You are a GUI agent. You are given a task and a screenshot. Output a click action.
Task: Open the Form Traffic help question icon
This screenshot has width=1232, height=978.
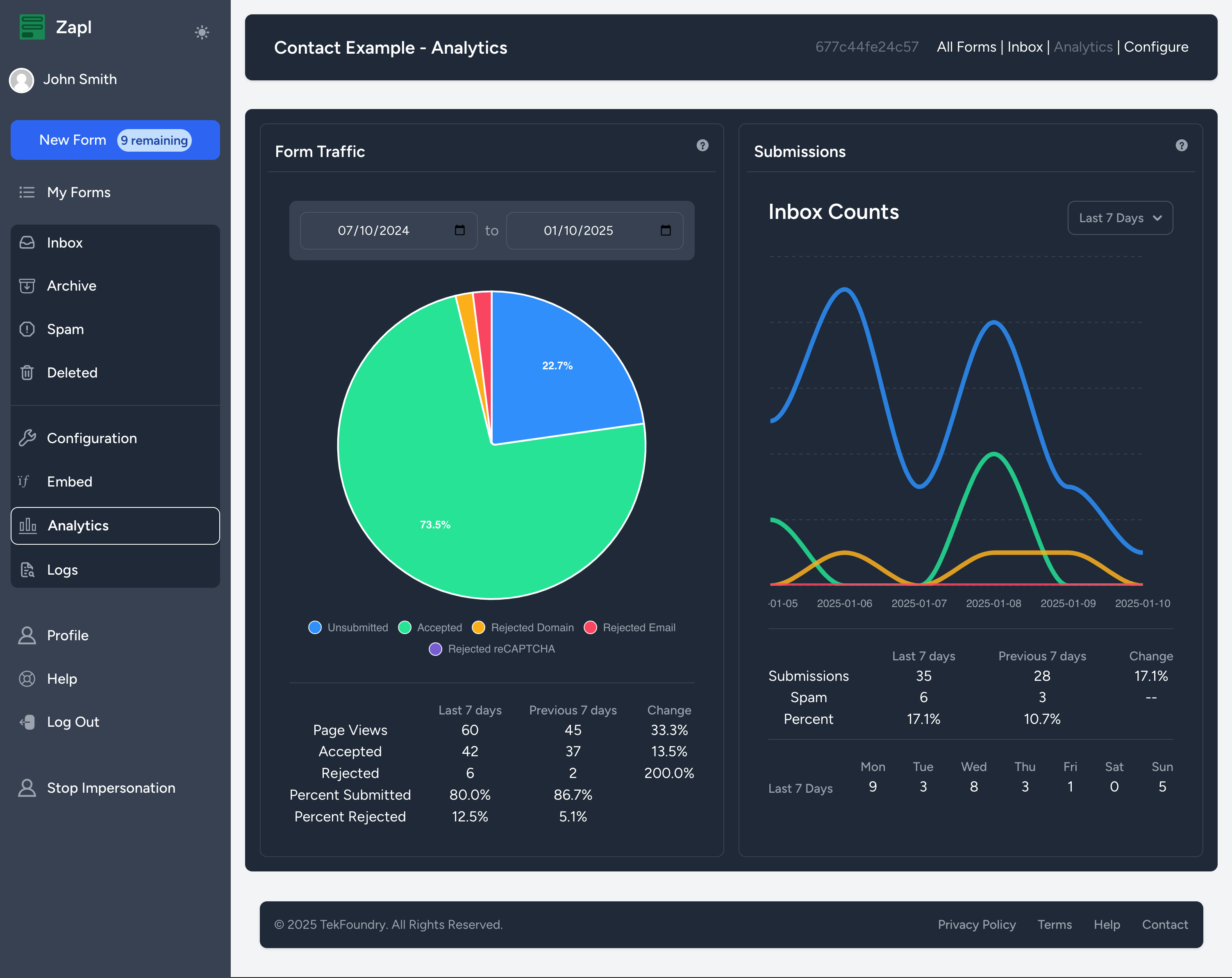pyautogui.click(x=702, y=145)
